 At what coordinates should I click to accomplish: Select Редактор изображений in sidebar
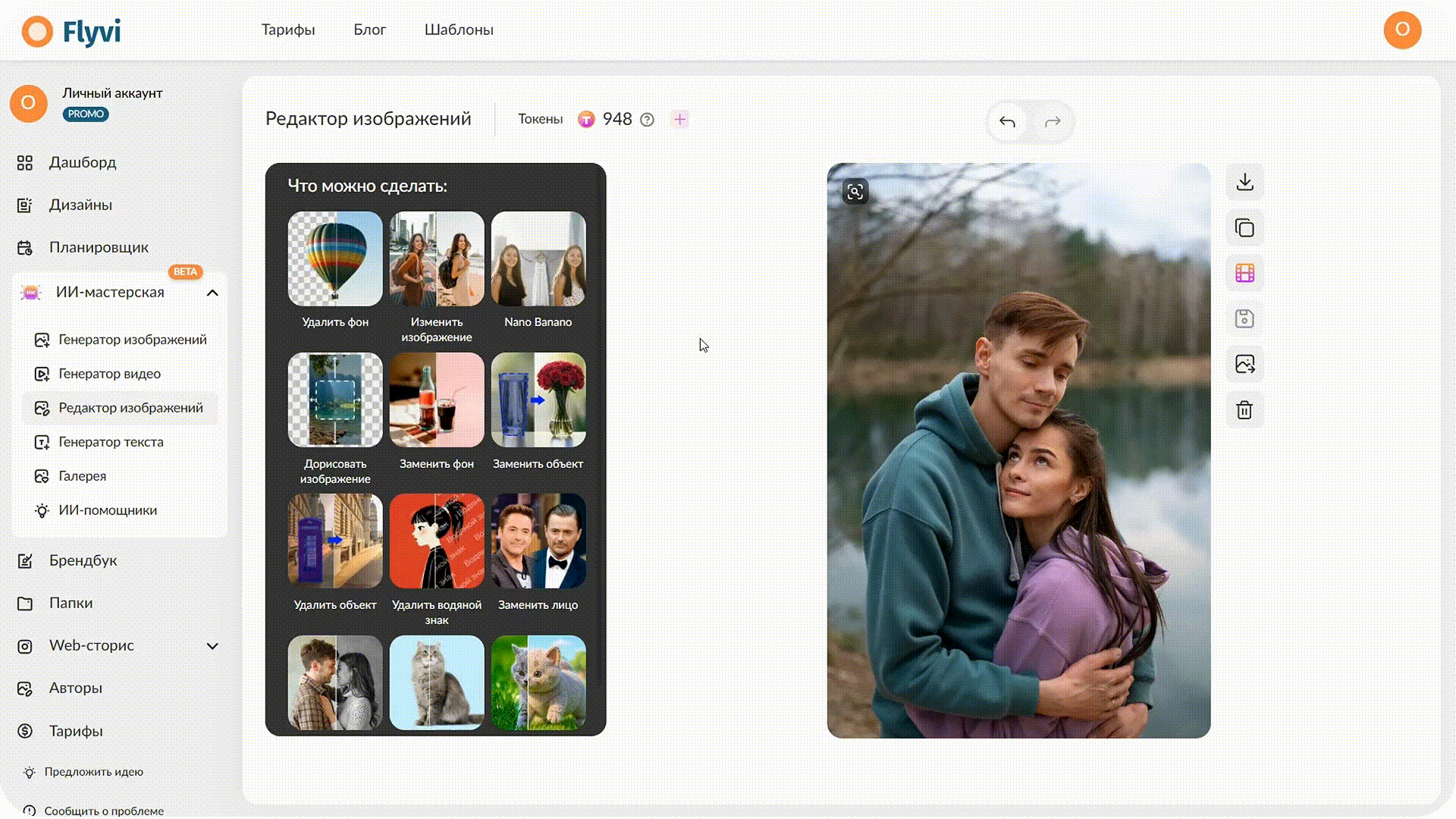coord(119,408)
